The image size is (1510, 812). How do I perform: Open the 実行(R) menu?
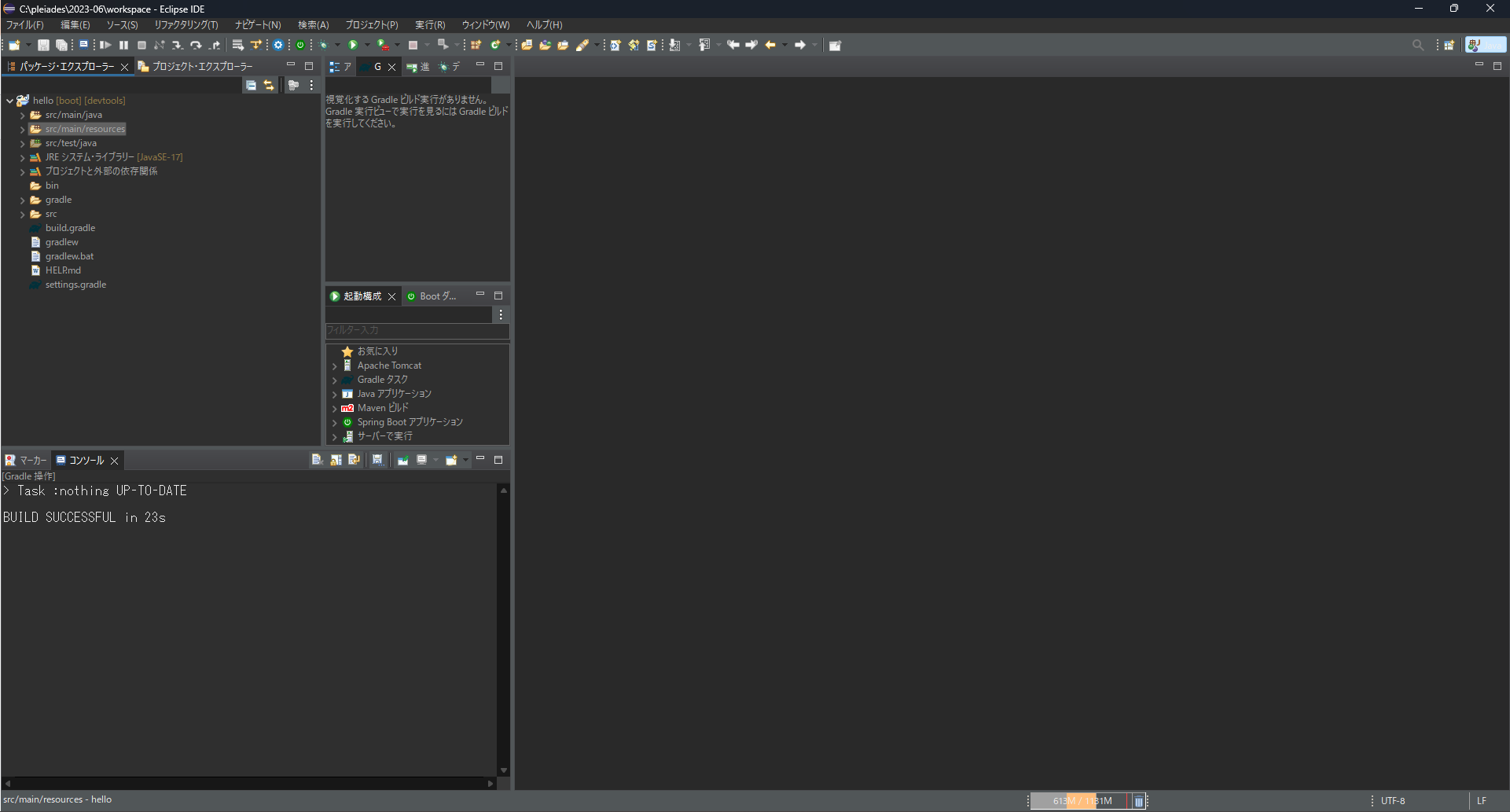coord(429,24)
